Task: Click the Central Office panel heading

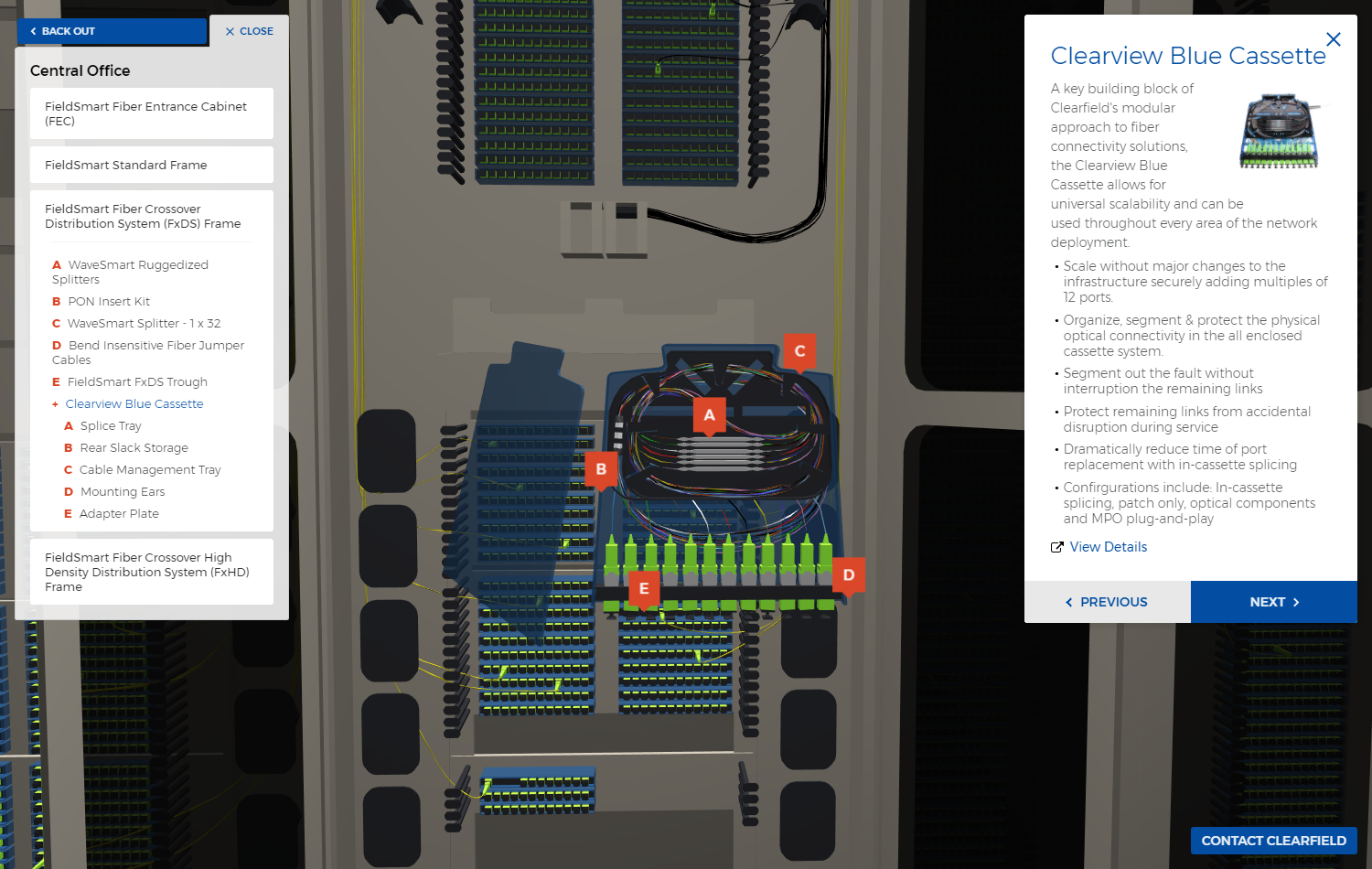Action: (x=80, y=70)
